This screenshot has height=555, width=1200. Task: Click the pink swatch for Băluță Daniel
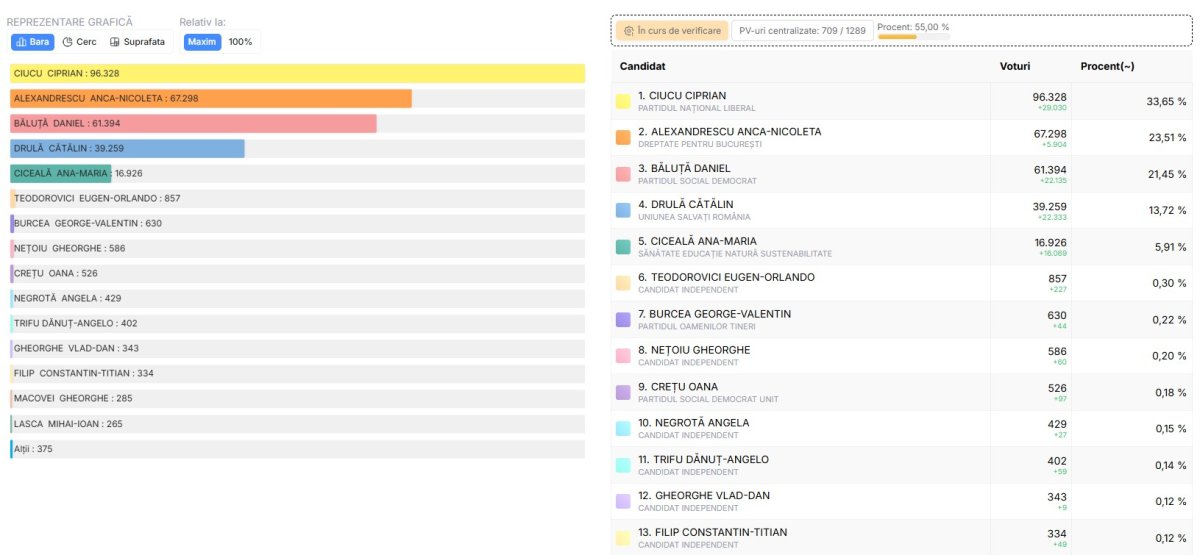623,174
